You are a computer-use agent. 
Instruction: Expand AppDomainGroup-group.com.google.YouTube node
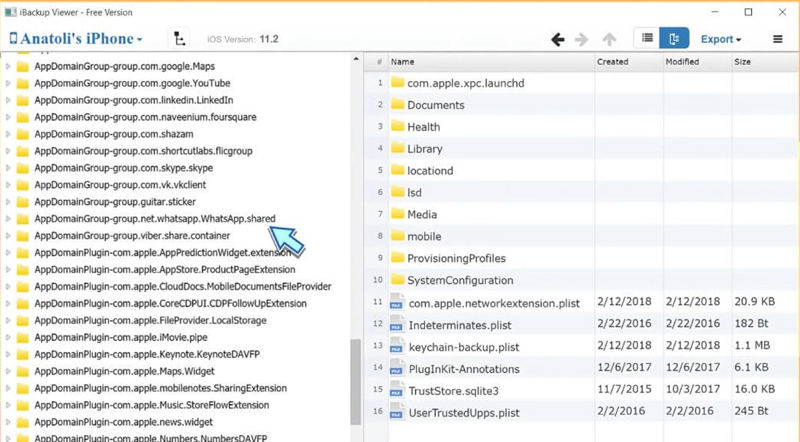8,83
